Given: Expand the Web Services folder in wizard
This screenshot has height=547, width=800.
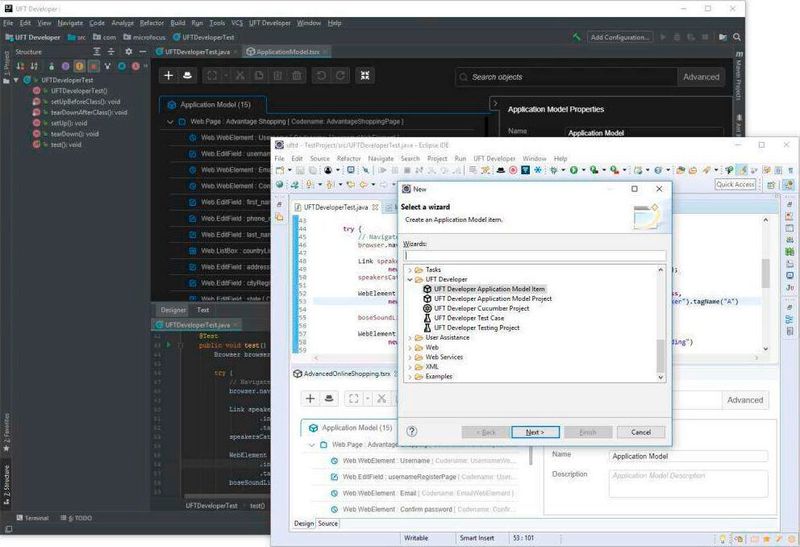Looking at the screenshot, I should click(x=410, y=357).
